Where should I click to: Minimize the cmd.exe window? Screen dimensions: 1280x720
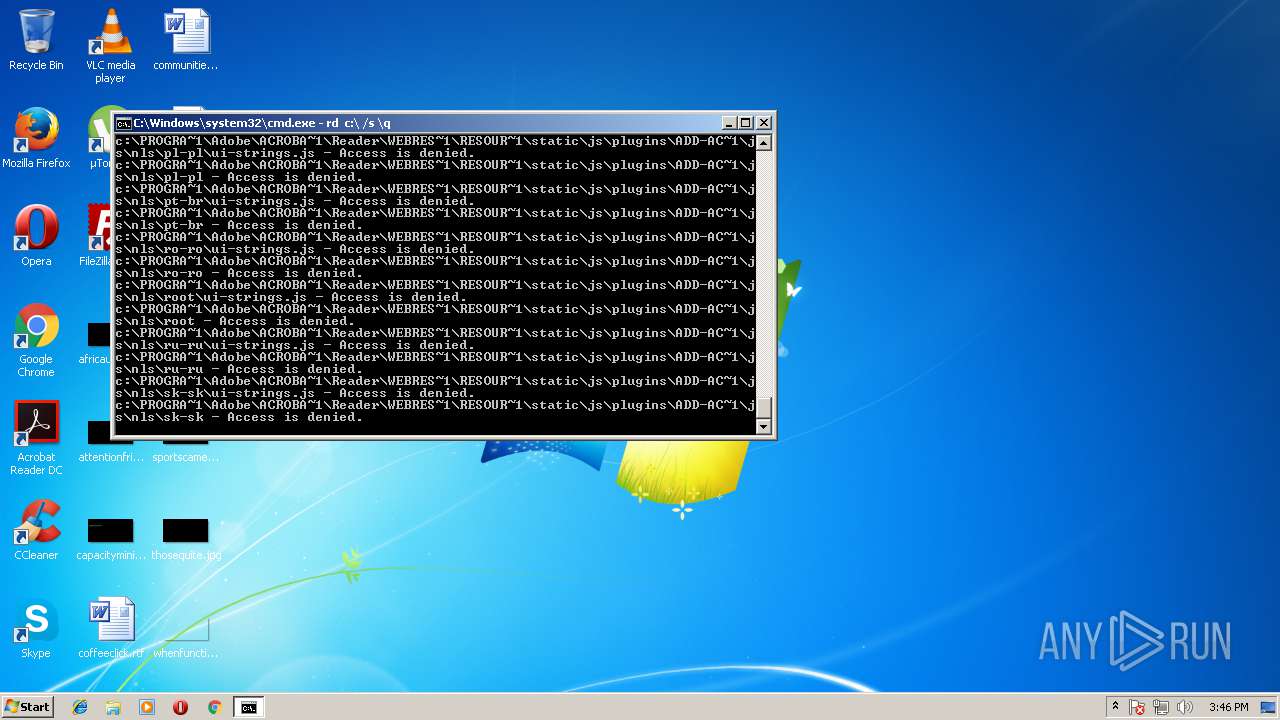point(729,123)
